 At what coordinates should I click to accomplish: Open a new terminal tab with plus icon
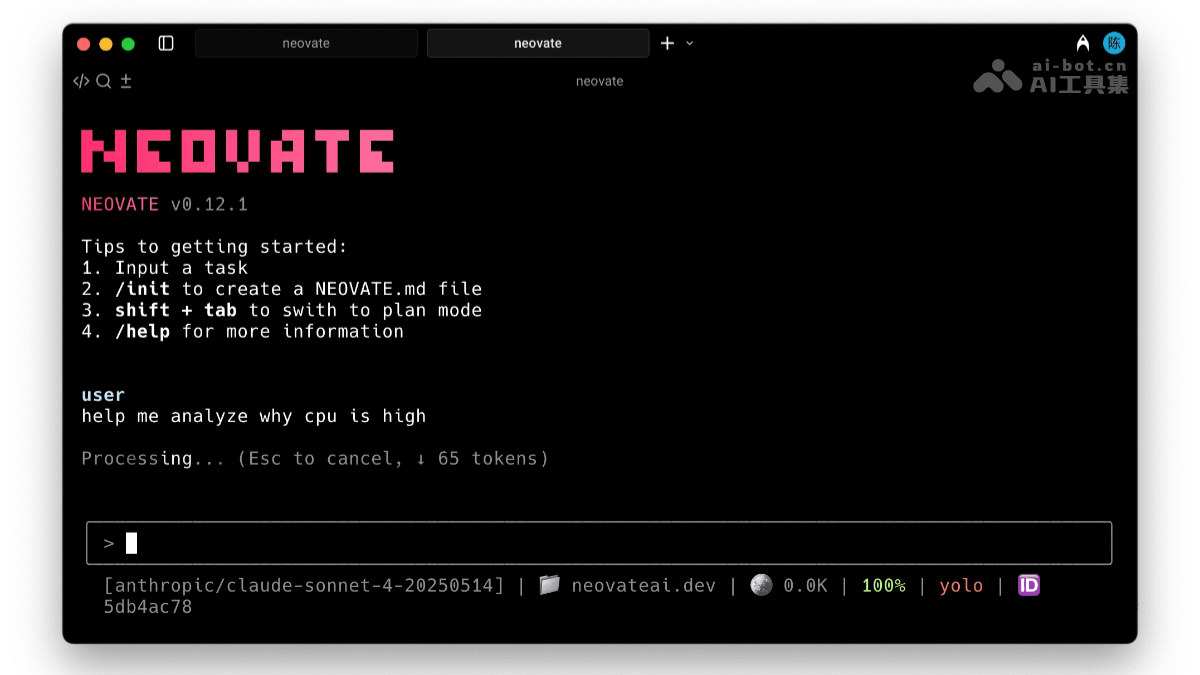click(x=666, y=43)
